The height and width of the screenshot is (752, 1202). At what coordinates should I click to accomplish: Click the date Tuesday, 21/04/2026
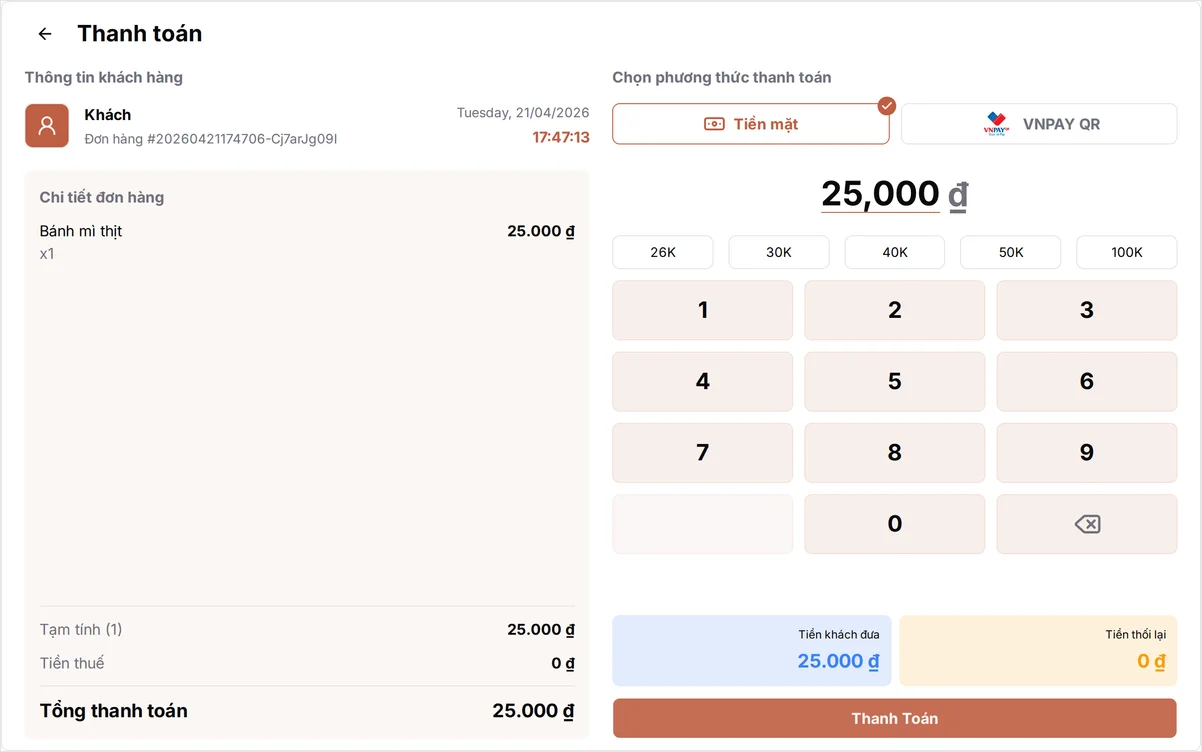click(523, 113)
